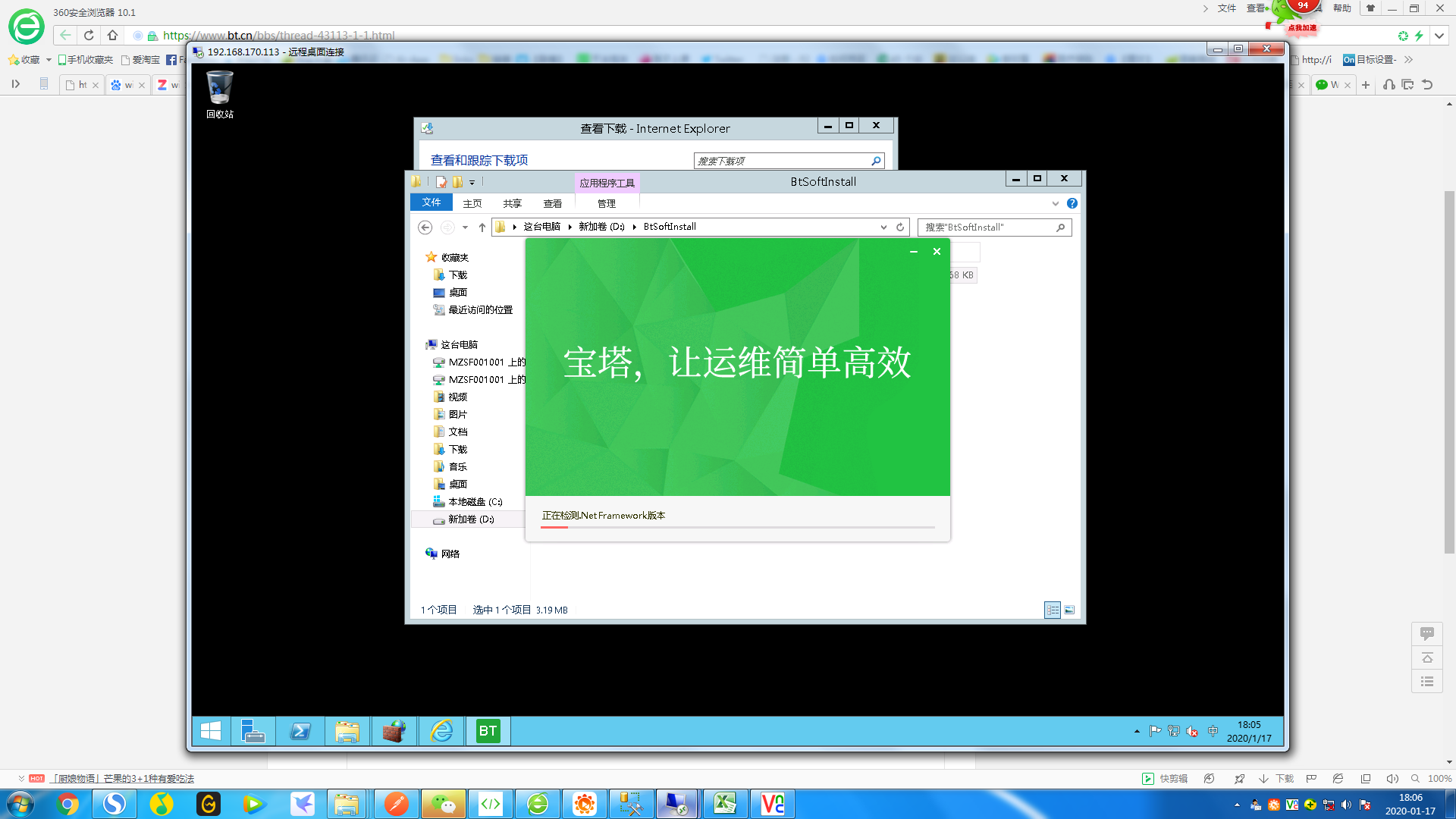
Task: Open Internet Explorer in the remote taskbar
Action: (x=441, y=731)
